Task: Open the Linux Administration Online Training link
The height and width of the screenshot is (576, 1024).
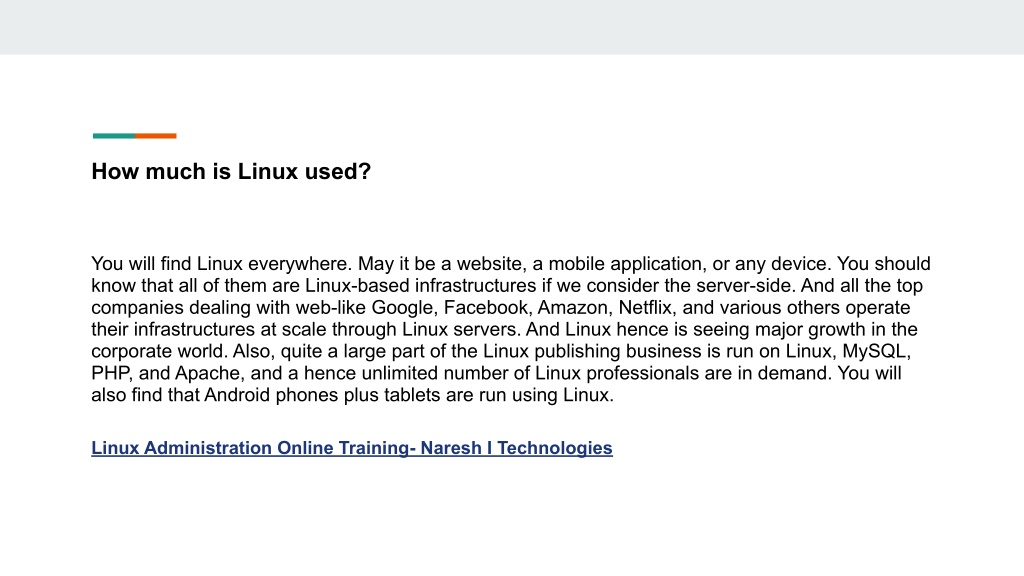Action: tap(351, 448)
